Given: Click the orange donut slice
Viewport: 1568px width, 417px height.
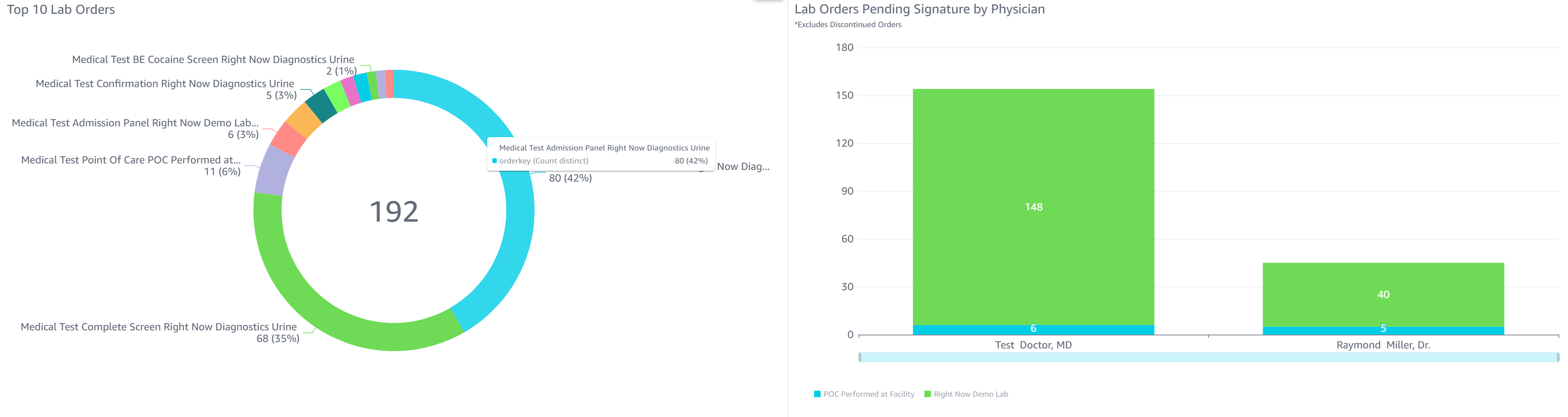Looking at the screenshot, I should coord(302,120).
